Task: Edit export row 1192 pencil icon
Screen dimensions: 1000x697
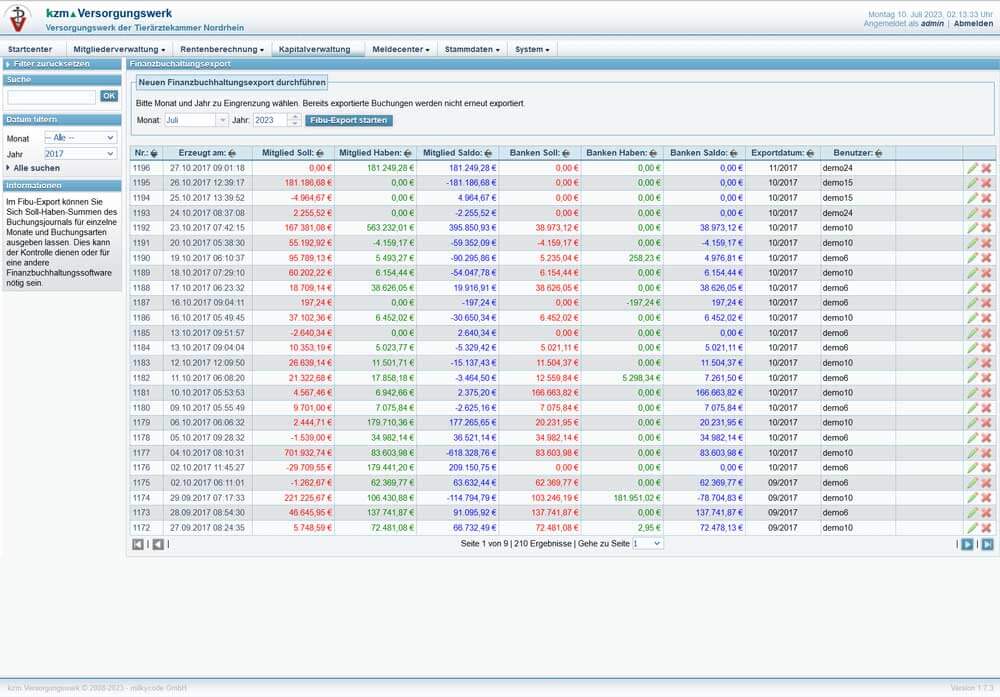Action: [x=972, y=228]
